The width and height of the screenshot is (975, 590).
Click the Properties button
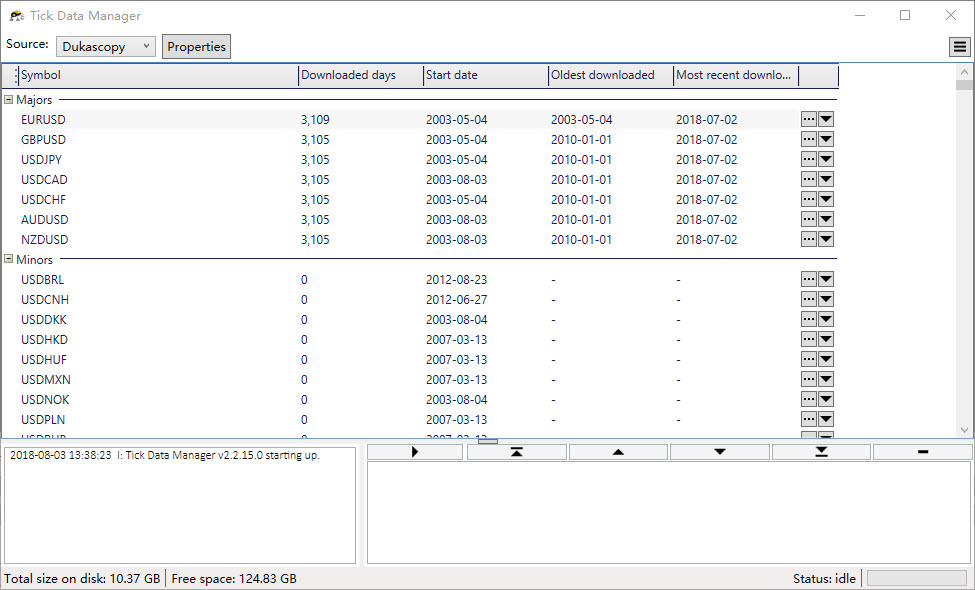[196, 47]
